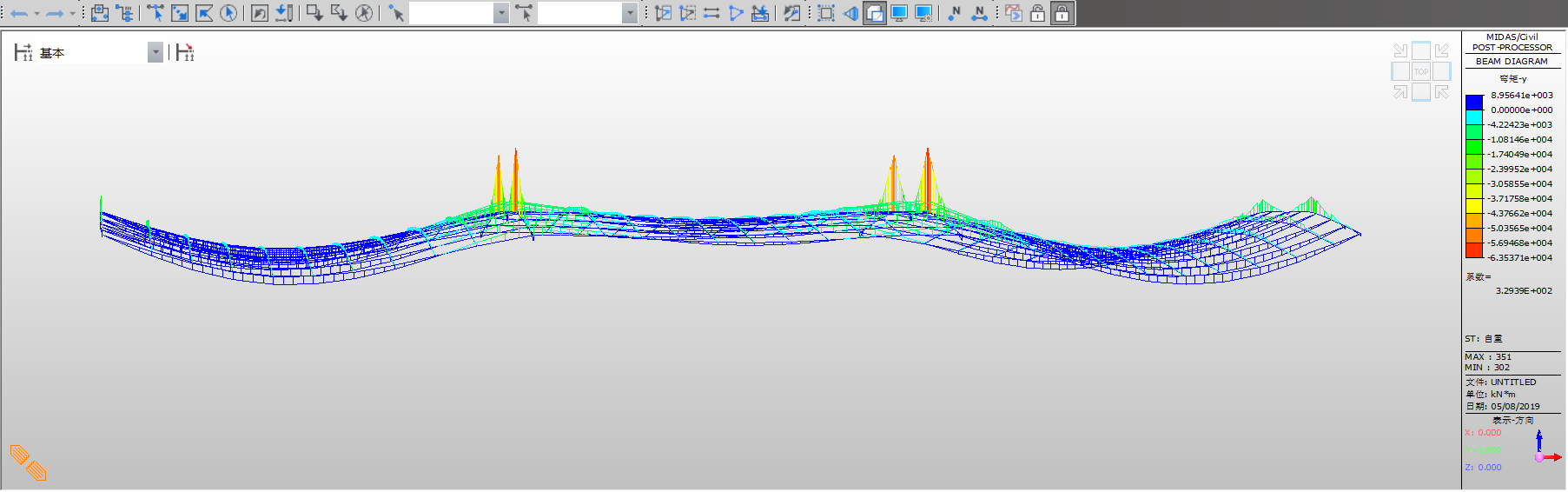1568x492 pixels.
Task: Click the perspective view icon
Action: 850,13
